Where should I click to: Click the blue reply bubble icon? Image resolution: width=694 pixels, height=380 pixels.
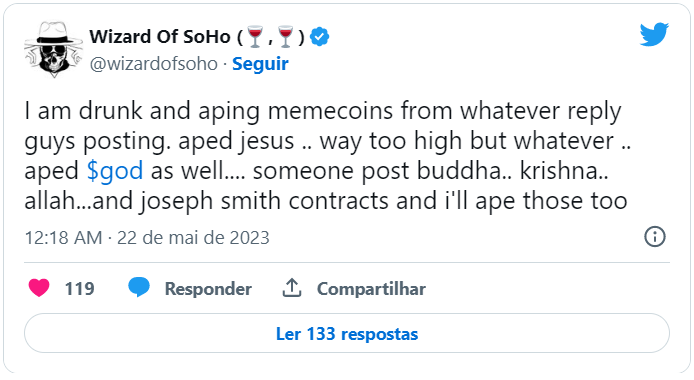[x=139, y=288]
